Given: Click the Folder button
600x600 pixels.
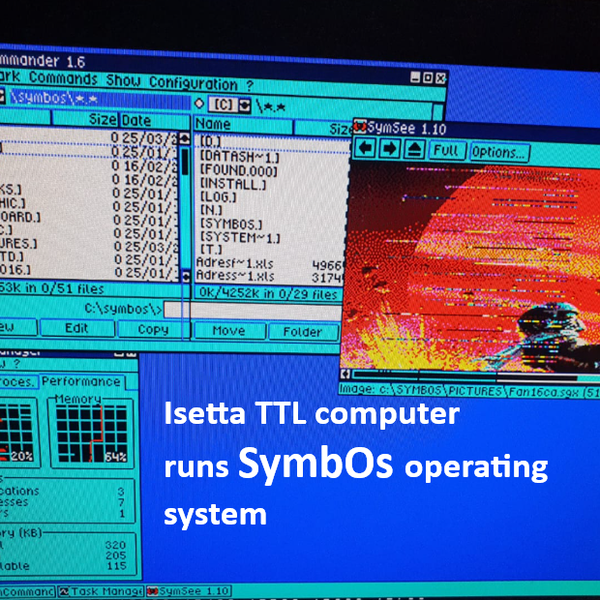Looking at the screenshot, I should 303,332.
